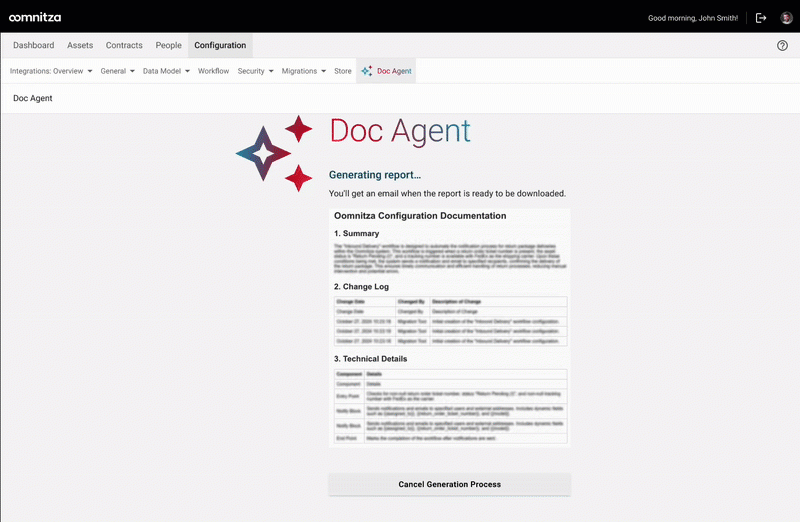800x522 pixels.
Task: Click the logout icon in header
Action: (761, 18)
